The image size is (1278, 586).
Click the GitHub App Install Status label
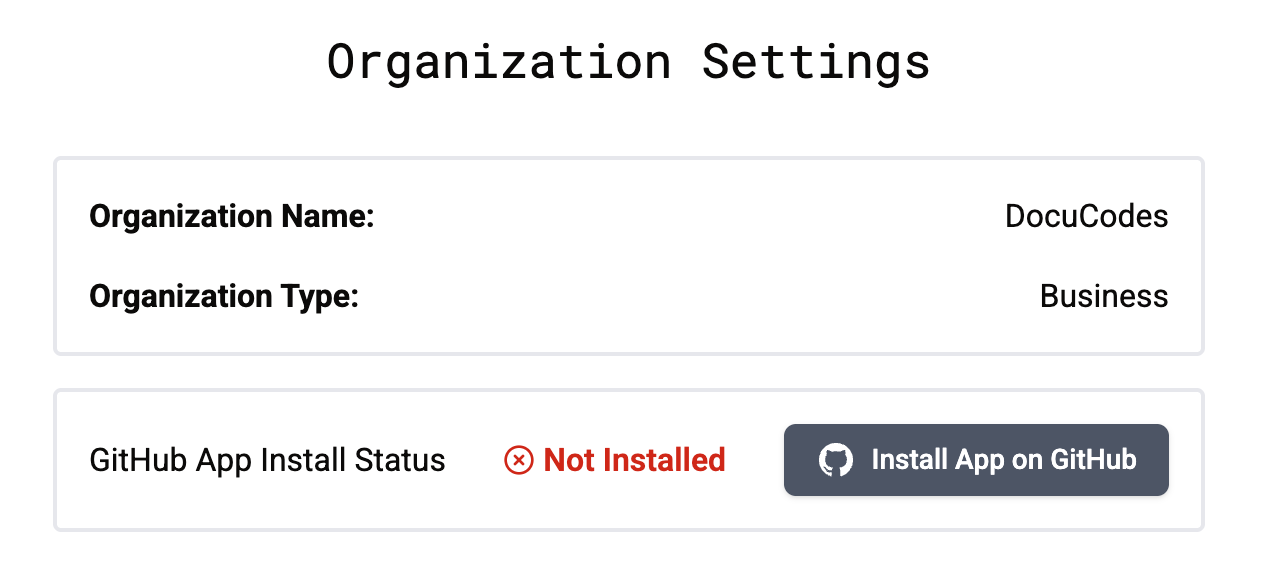(267, 460)
